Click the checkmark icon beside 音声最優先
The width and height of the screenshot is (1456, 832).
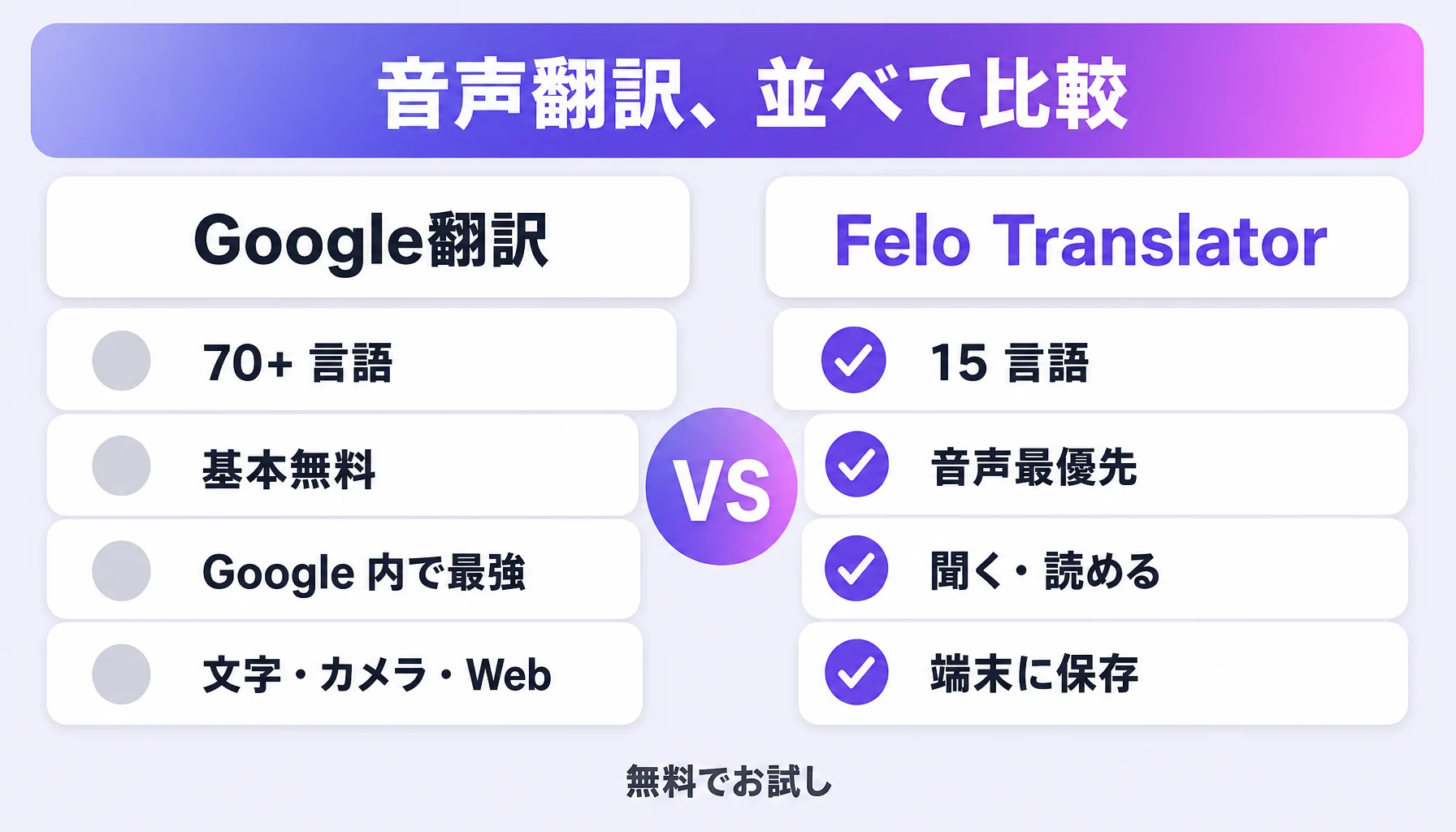(856, 464)
